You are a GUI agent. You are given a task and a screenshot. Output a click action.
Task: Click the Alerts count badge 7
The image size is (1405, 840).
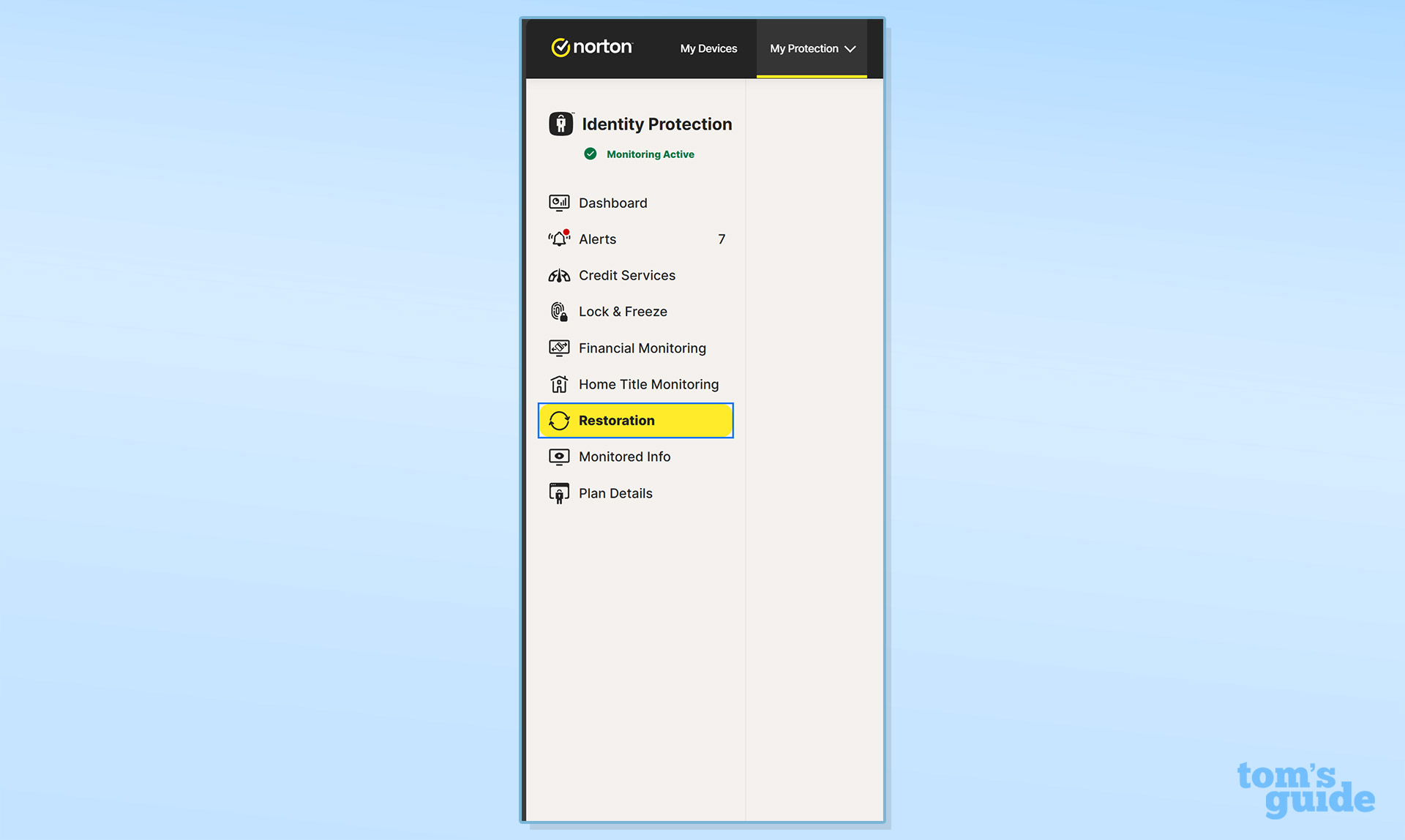pos(722,239)
